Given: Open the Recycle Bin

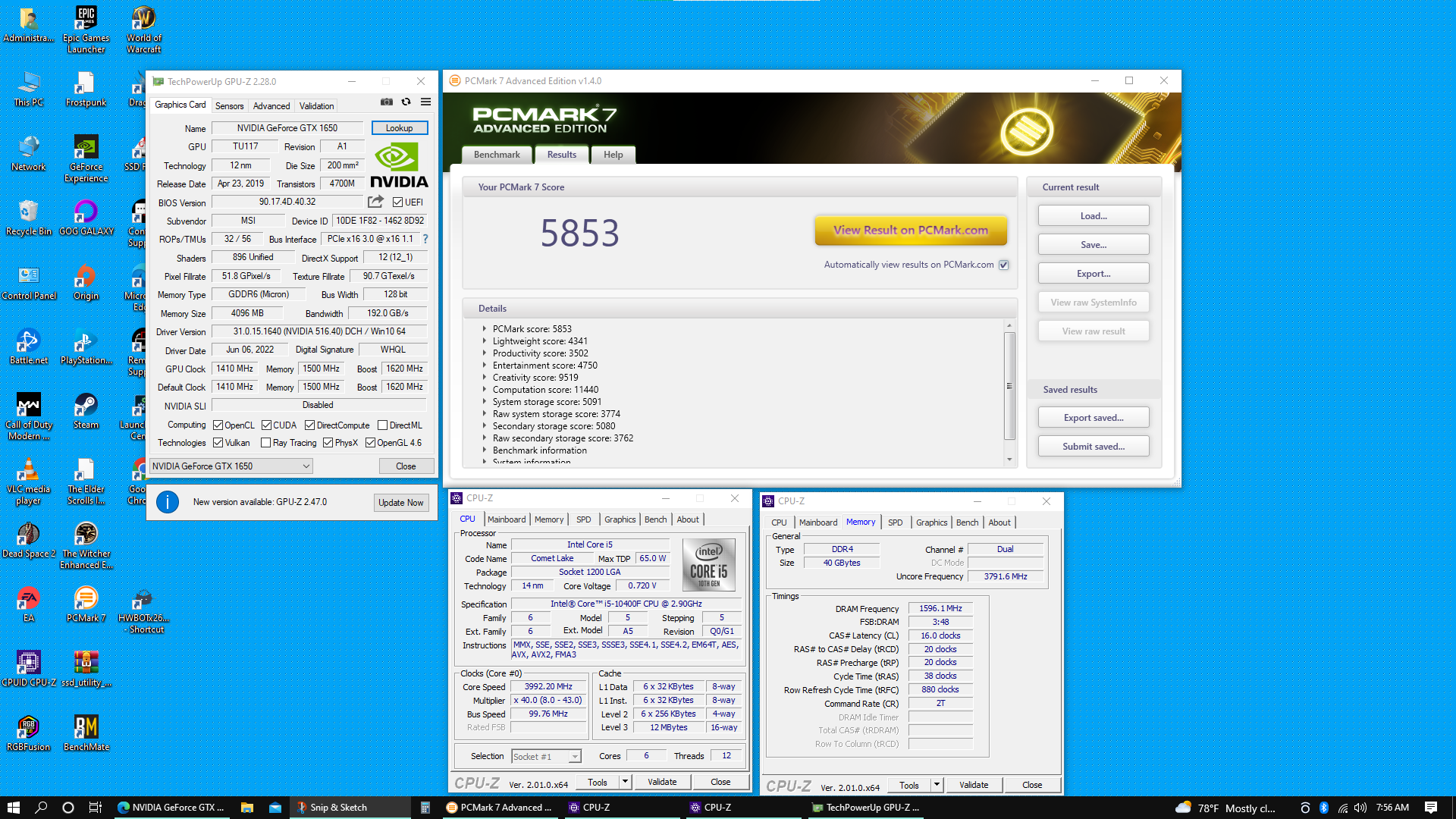Looking at the screenshot, I should 28,218.
